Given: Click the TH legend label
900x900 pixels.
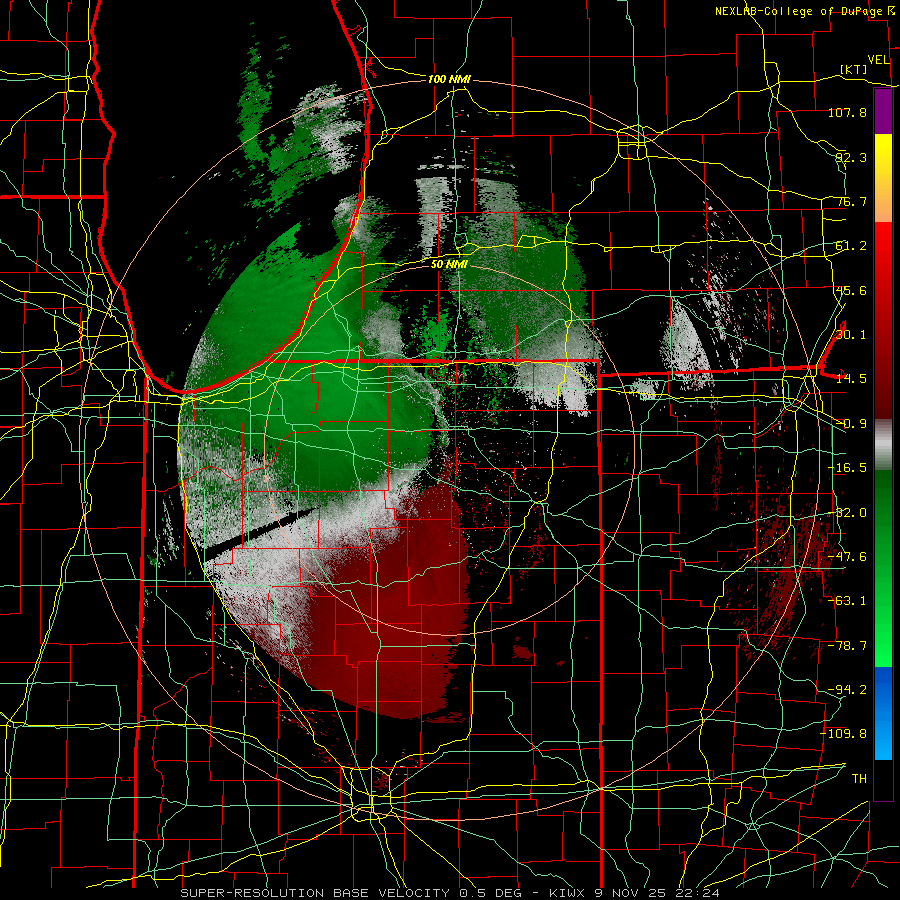Looking at the screenshot, I should pyautogui.click(x=859, y=779).
